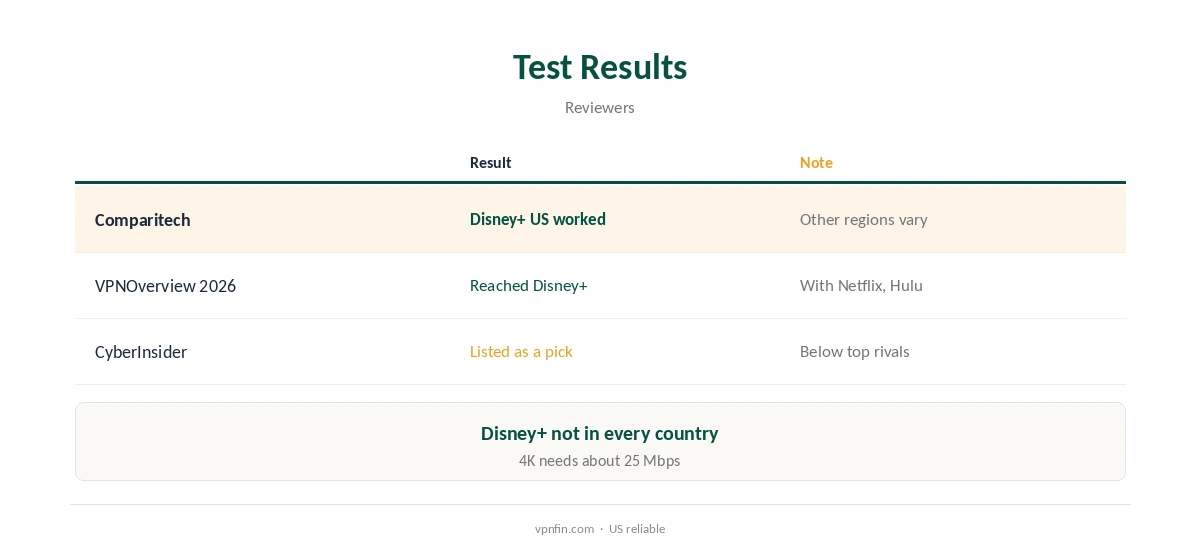Click the 'Other regions vary' note
1200x548 pixels.
tap(864, 219)
